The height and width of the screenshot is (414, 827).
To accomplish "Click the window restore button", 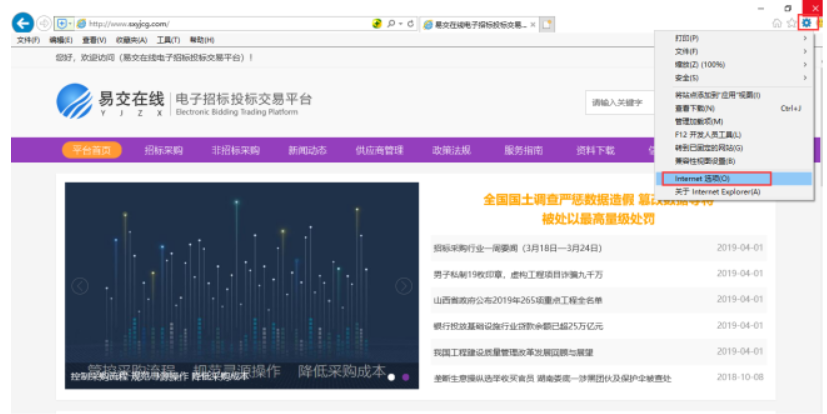I will (788, 8).
